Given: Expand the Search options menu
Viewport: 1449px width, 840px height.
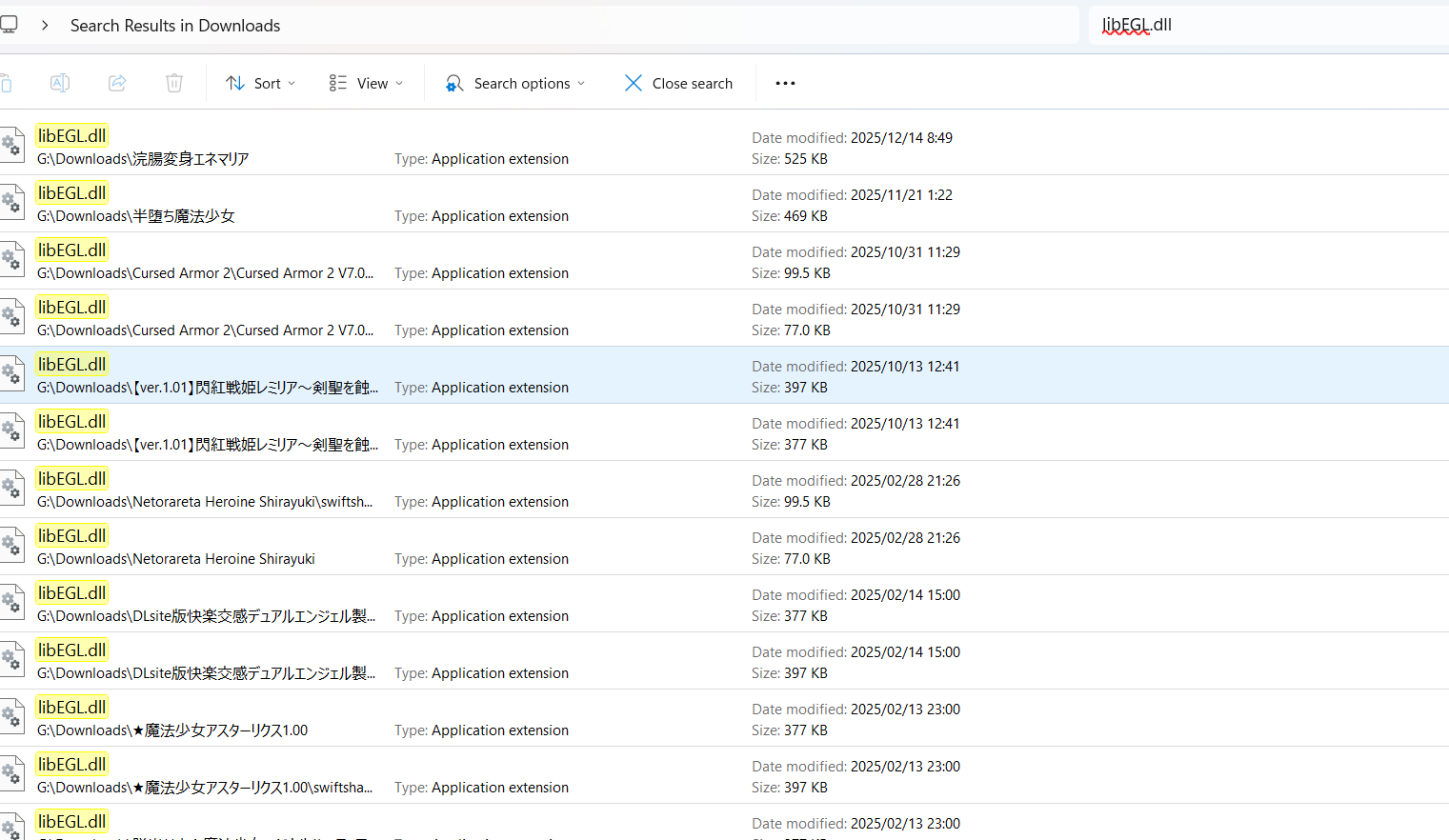Looking at the screenshot, I should (x=514, y=83).
